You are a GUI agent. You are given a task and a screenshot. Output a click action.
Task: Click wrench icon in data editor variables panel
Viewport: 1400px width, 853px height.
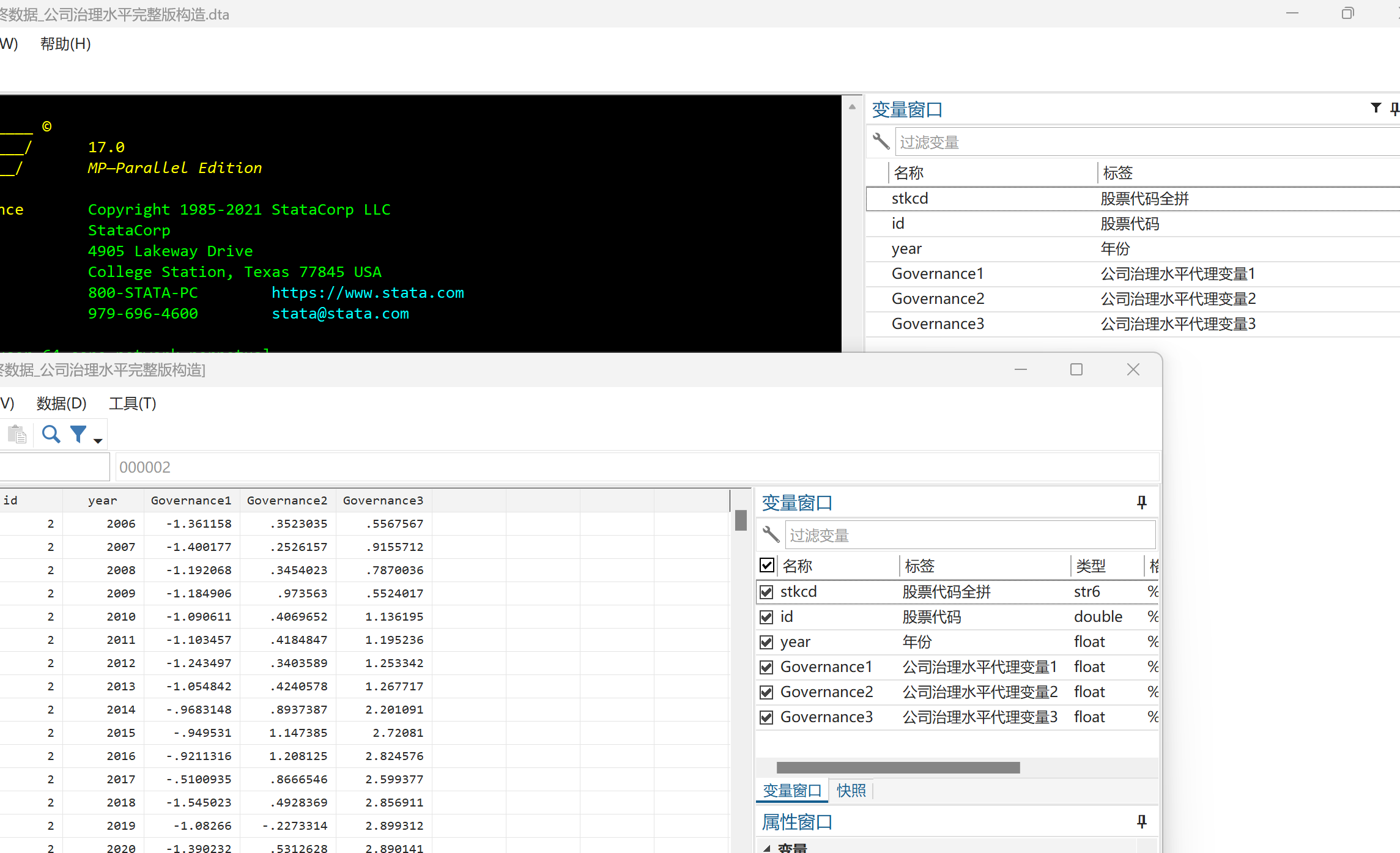(x=771, y=535)
